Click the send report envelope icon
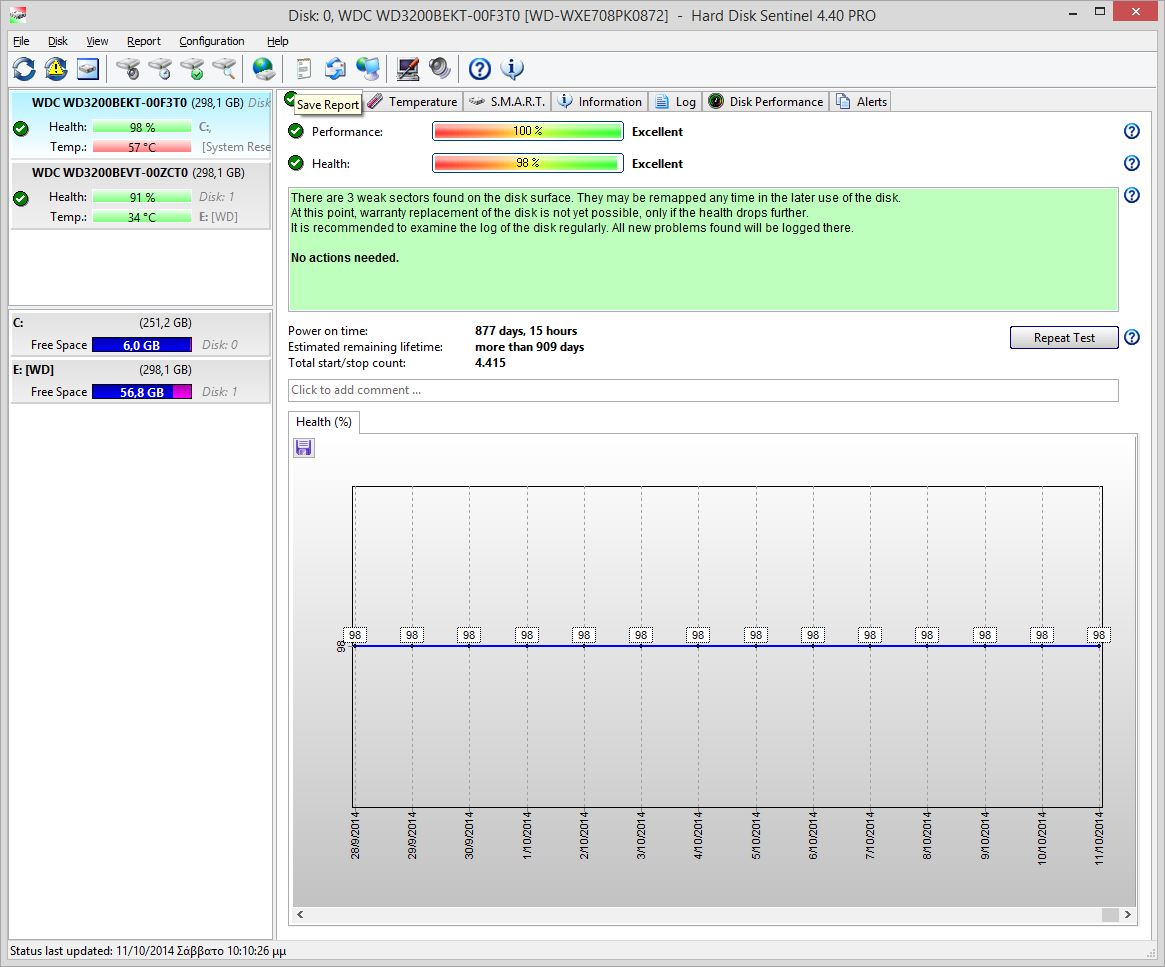The width and height of the screenshot is (1165, 967). [x=335, y=69]
